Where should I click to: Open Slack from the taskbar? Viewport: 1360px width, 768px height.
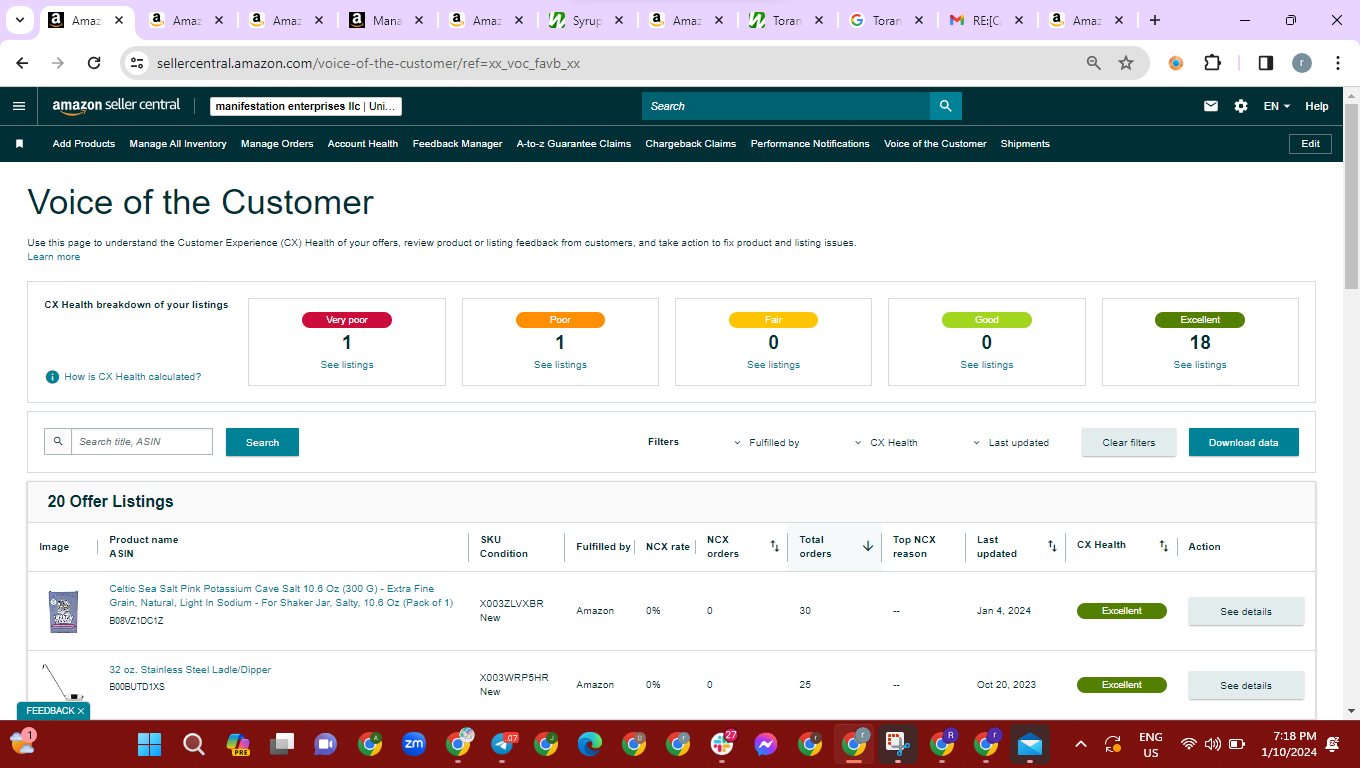tap(722, 744)
